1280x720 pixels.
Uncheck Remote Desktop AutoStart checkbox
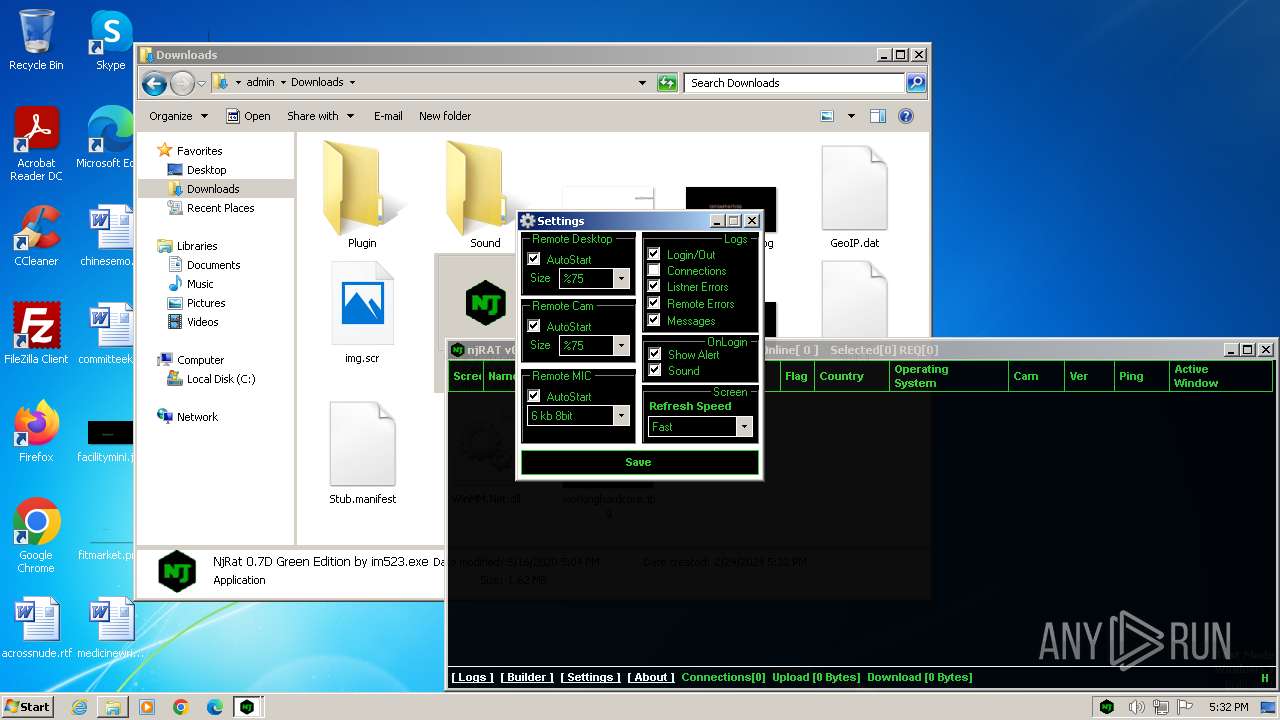[534, 259]
